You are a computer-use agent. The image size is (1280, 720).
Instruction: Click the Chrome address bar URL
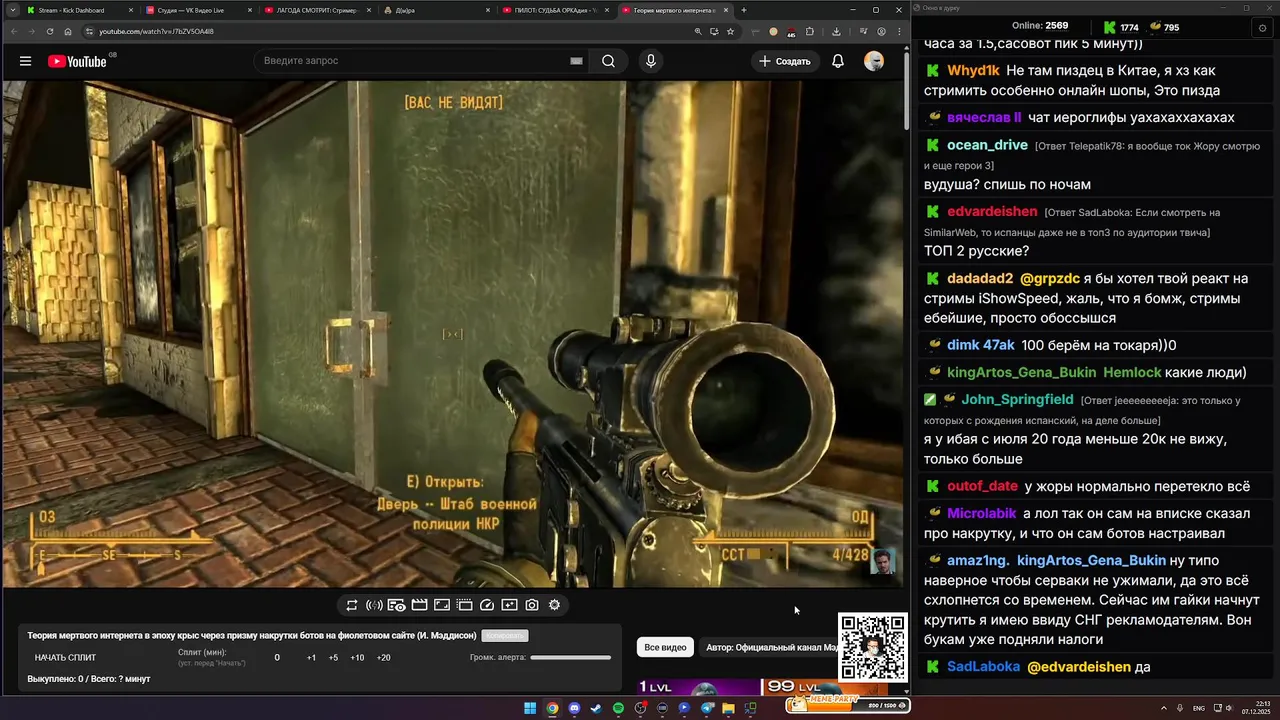coord(156,31)
